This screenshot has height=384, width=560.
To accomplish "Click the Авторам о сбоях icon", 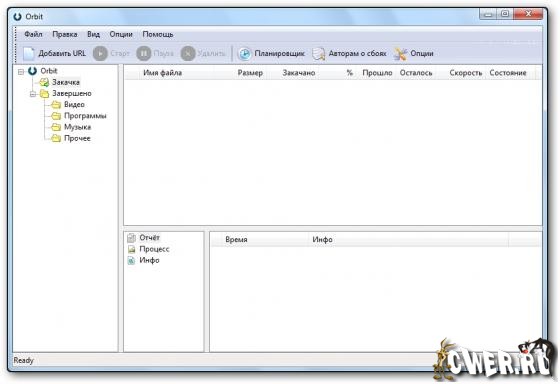I will [x=318, y=54].
